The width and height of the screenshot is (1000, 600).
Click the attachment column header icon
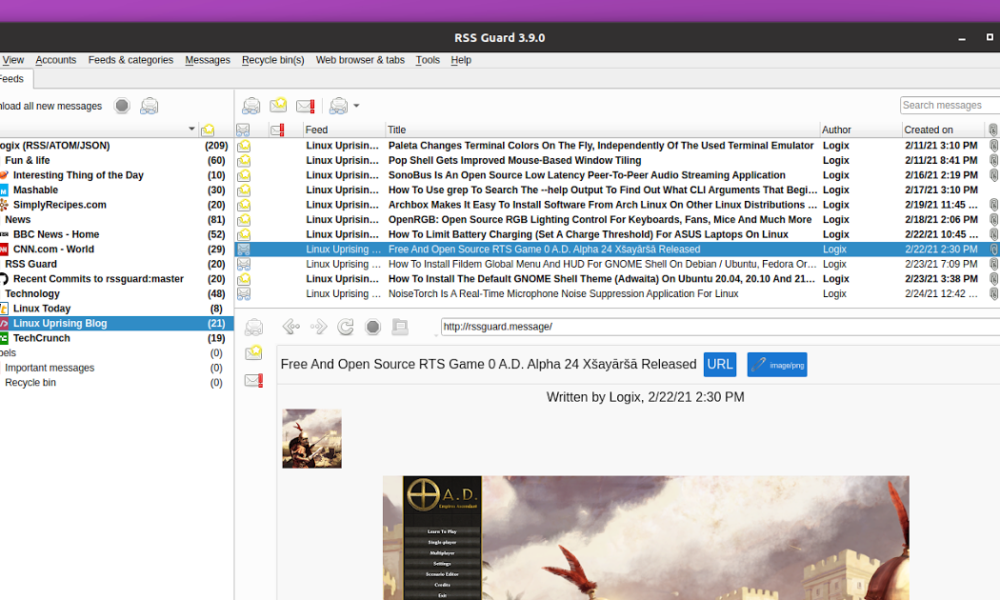coord(993,130)
